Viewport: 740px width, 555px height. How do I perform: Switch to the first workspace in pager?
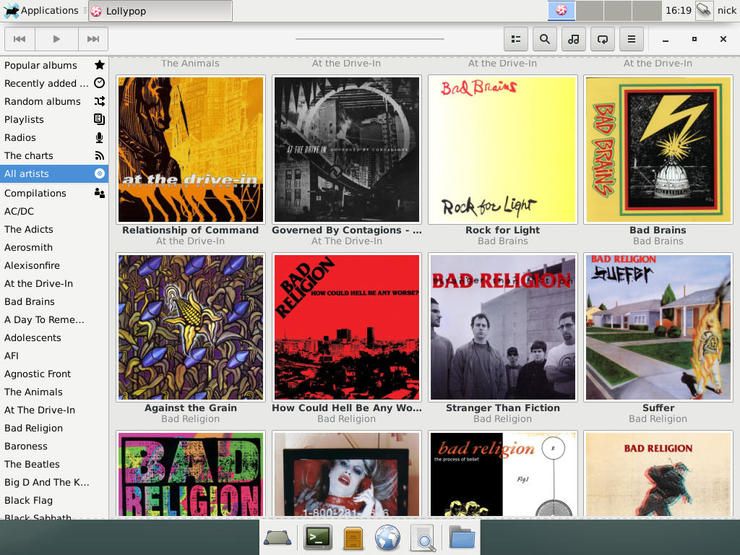click(561, 10)
